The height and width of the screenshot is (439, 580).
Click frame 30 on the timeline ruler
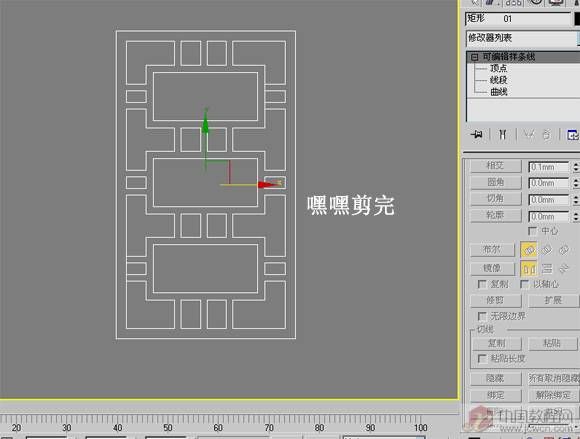67,428
